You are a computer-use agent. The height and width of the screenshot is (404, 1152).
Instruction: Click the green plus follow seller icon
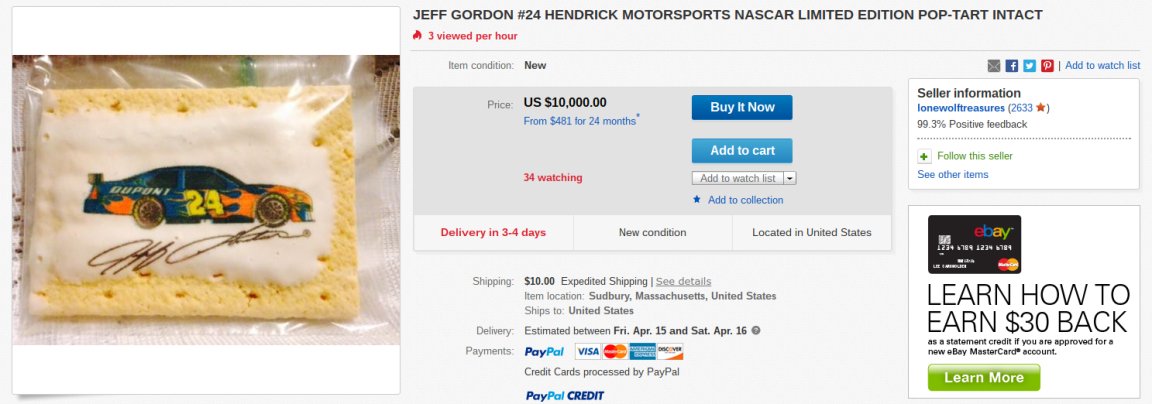(924, 156)
